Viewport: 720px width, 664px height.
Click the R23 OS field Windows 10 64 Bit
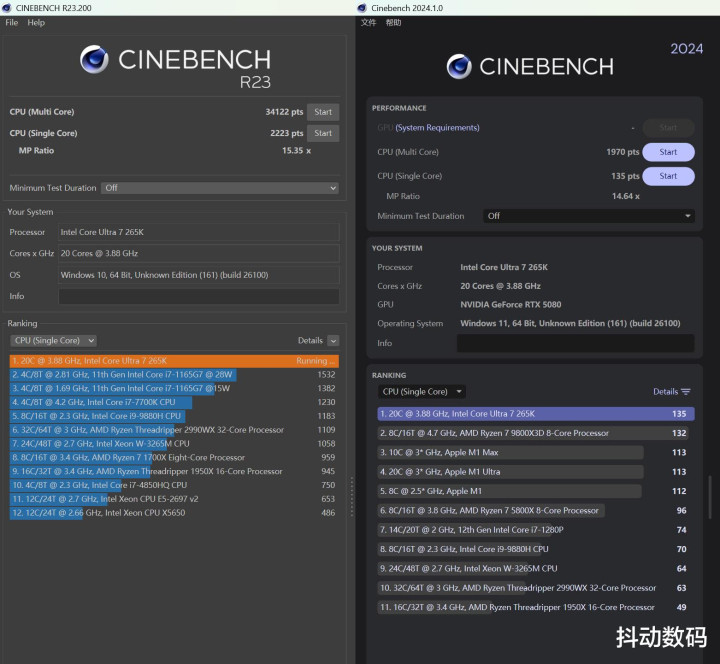(198, 275)
